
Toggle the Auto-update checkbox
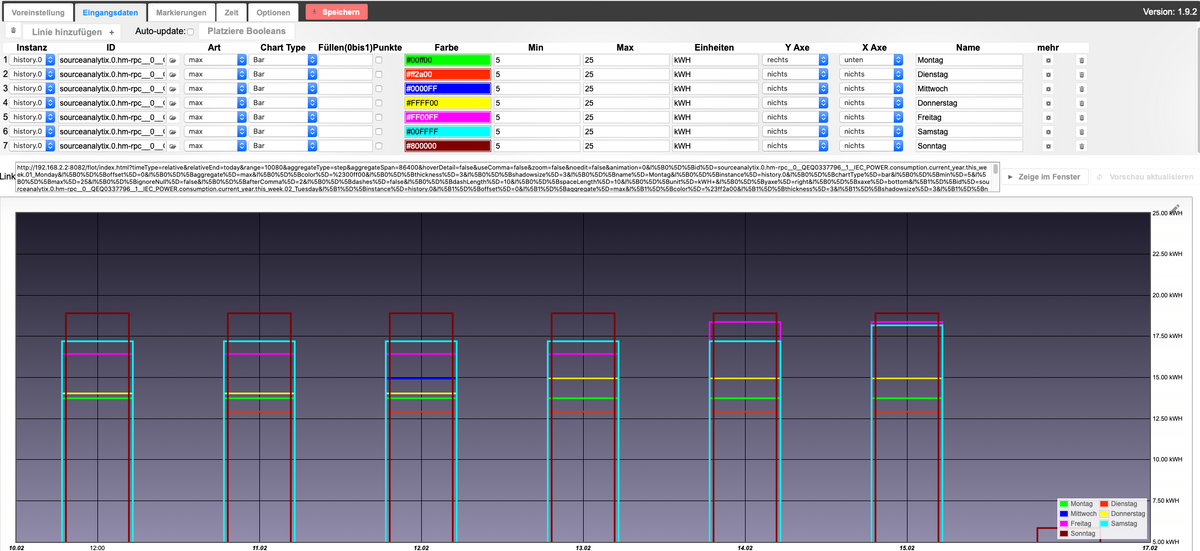191,32
